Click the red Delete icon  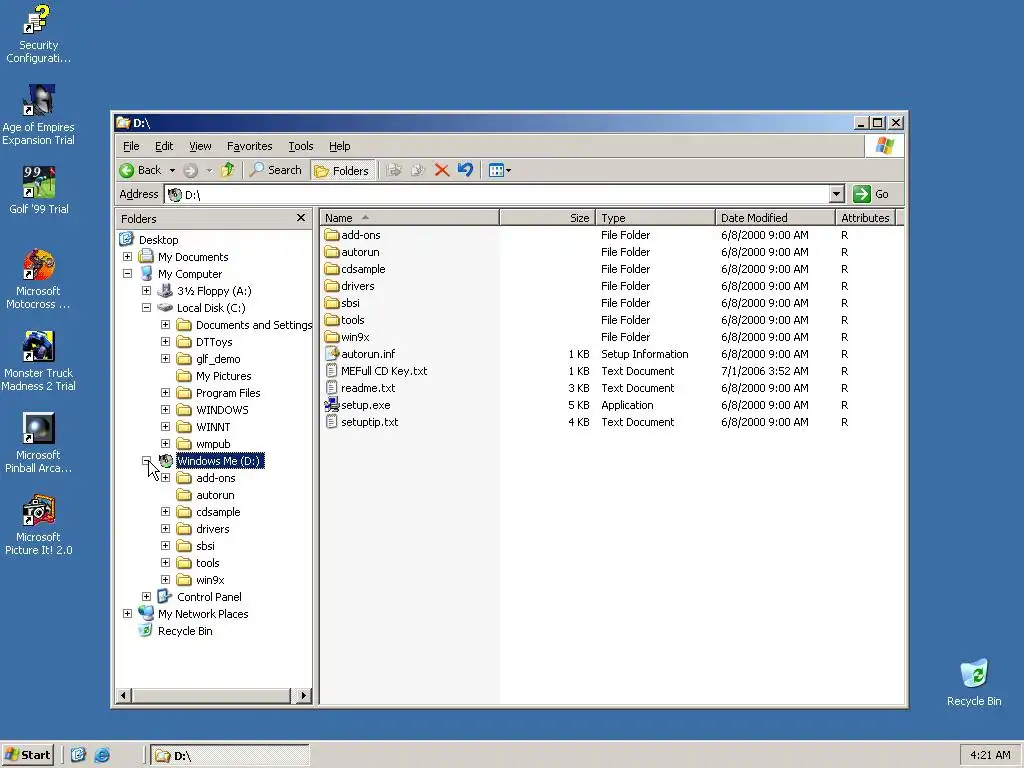click(441, 170)
